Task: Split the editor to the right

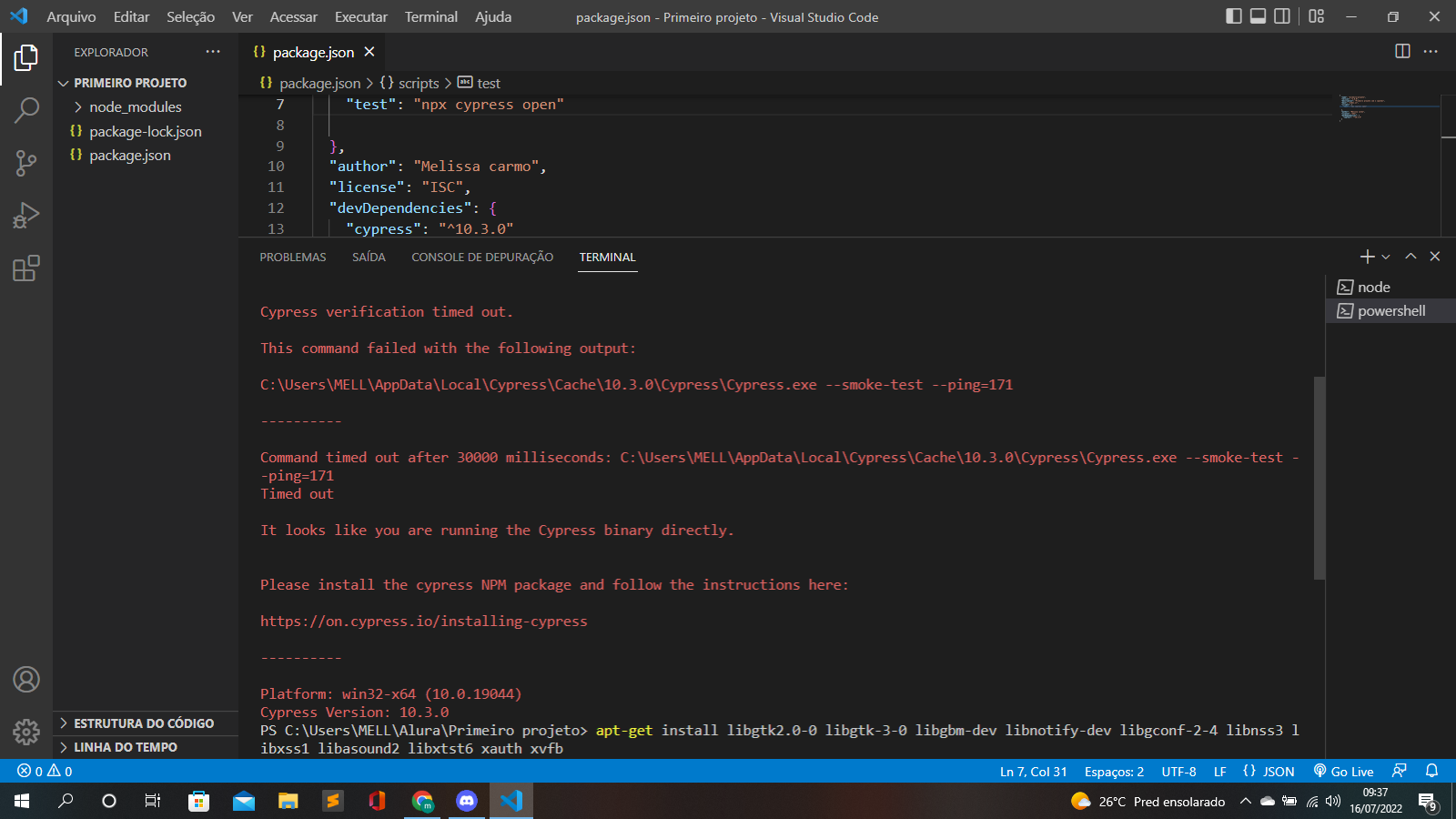Action: point(1402,51)
